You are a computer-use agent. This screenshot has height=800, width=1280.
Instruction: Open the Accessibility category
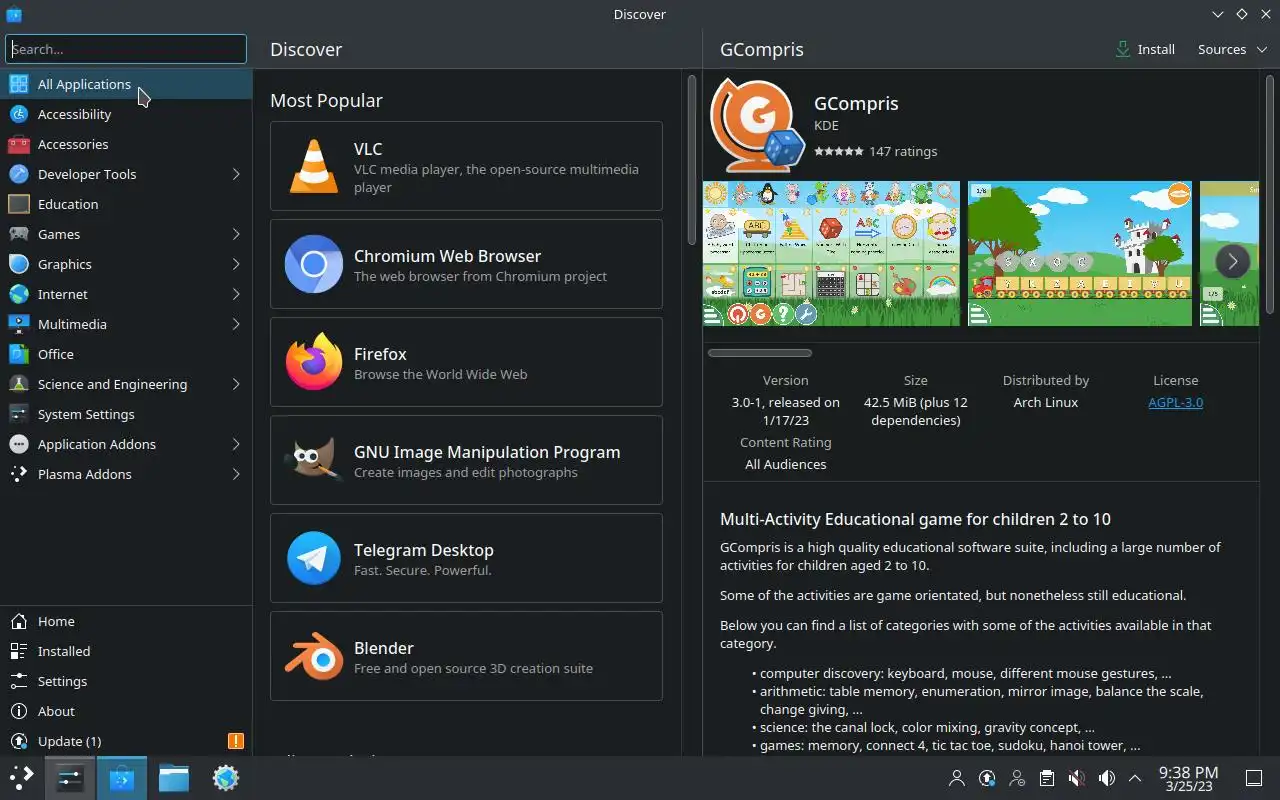pos(126,114)
